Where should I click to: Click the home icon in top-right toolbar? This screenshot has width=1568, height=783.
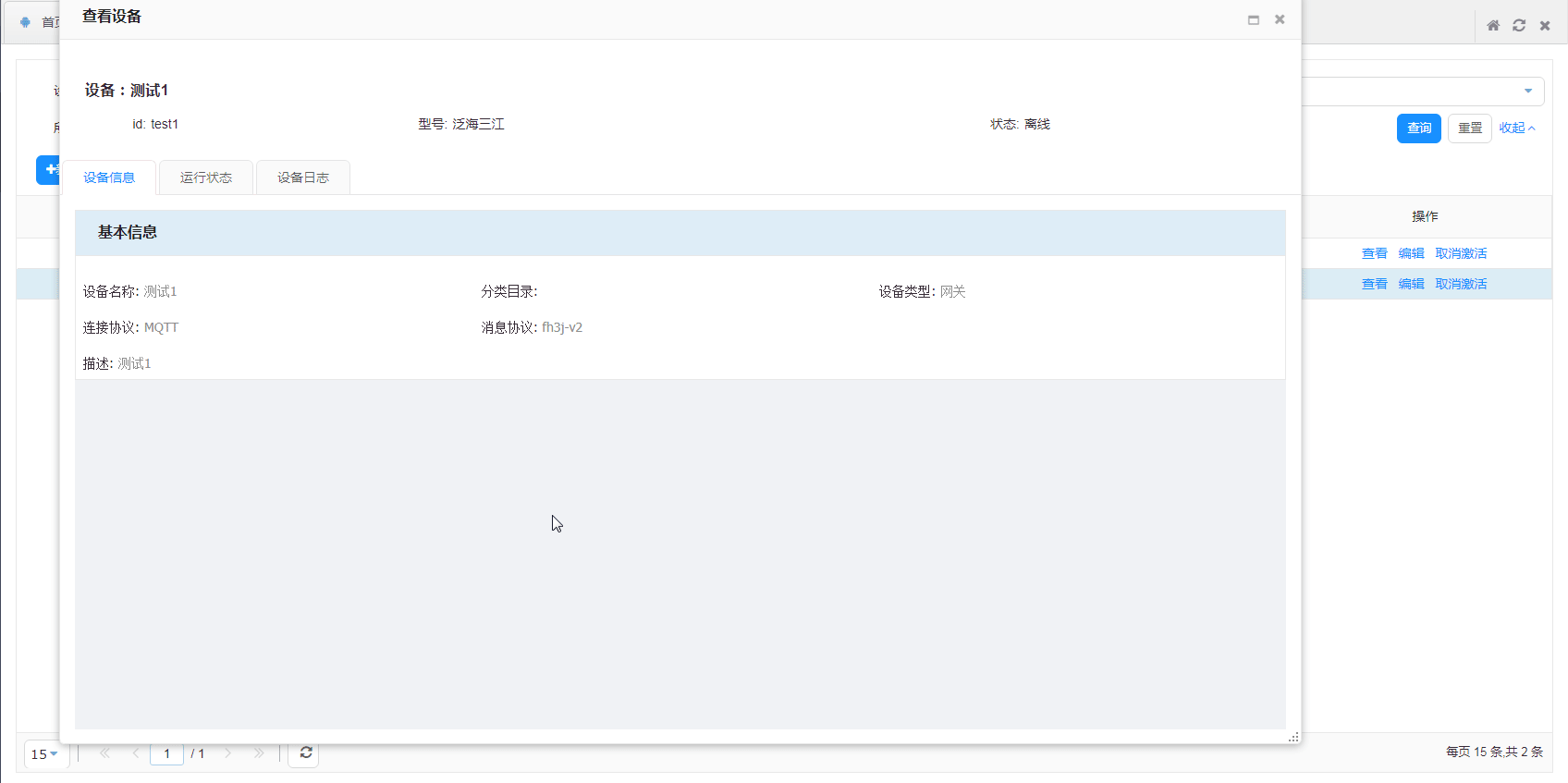1493,26
